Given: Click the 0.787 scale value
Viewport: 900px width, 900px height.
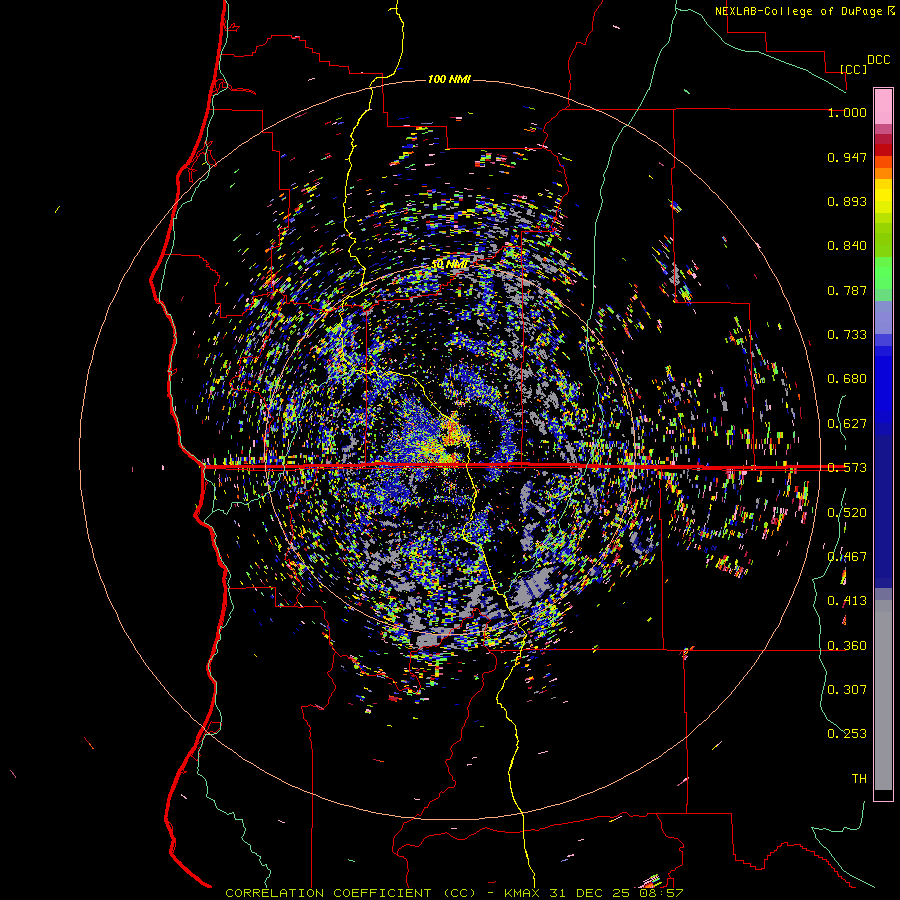Looking at the screenshot, I should pyautogui.click(x=847, y=290).
